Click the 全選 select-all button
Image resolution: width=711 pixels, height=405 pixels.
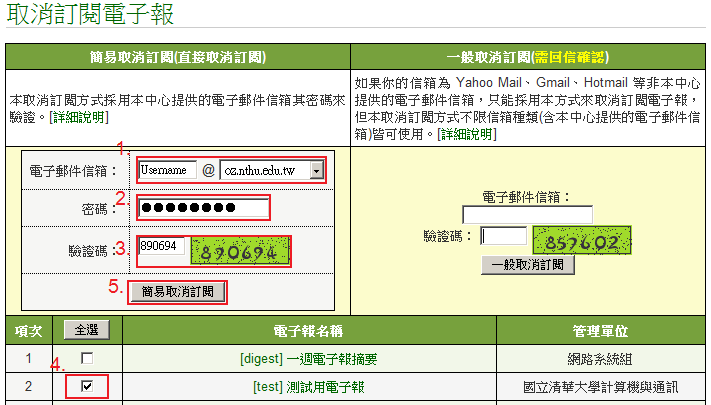86,329
